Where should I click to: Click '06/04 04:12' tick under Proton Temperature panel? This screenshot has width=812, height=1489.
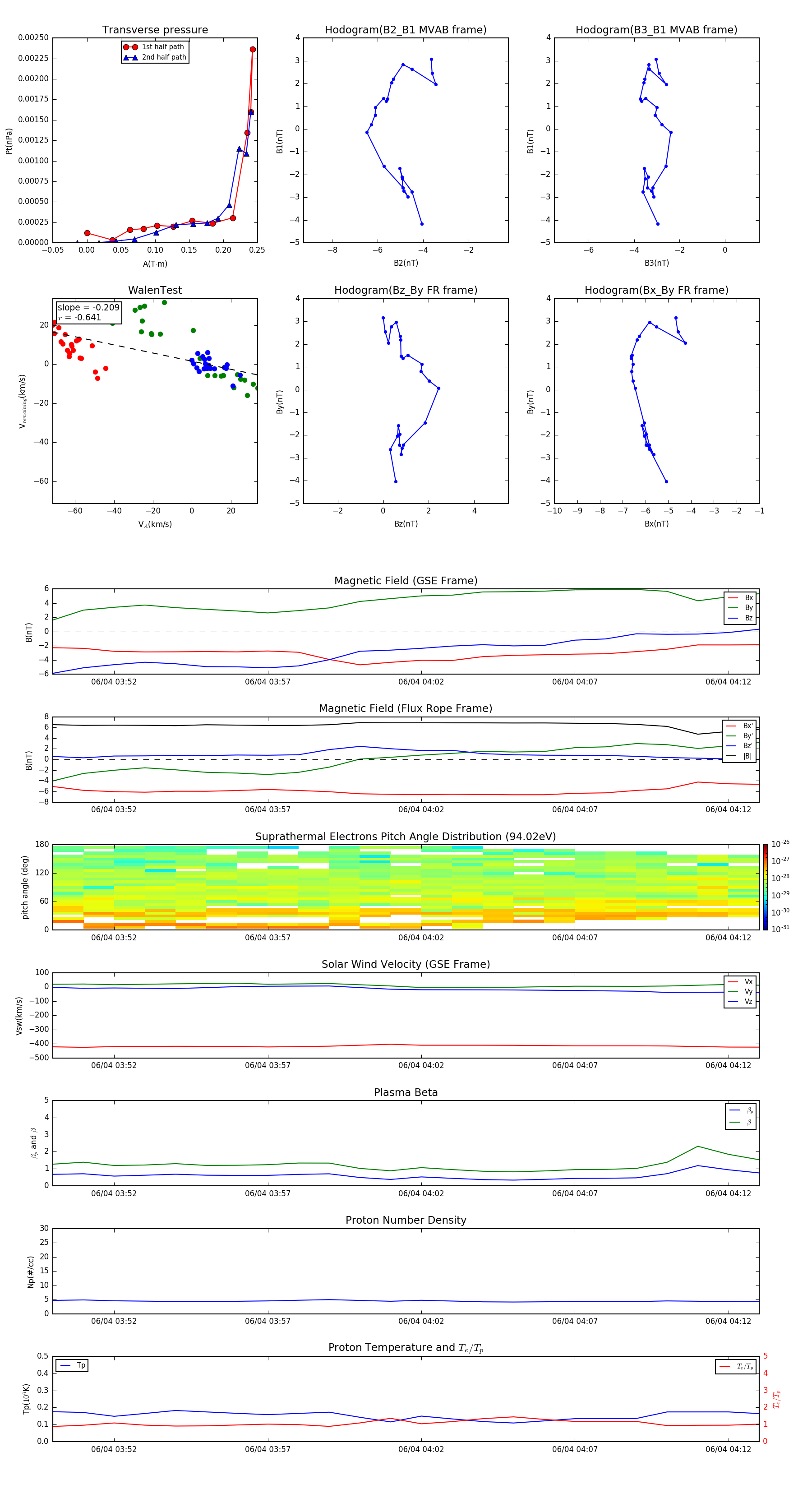(728, 1449)
